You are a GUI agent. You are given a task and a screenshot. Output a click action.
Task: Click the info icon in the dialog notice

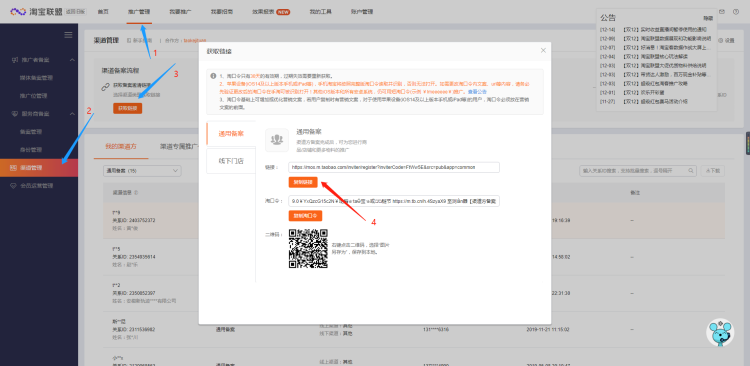tap(213, 76)
